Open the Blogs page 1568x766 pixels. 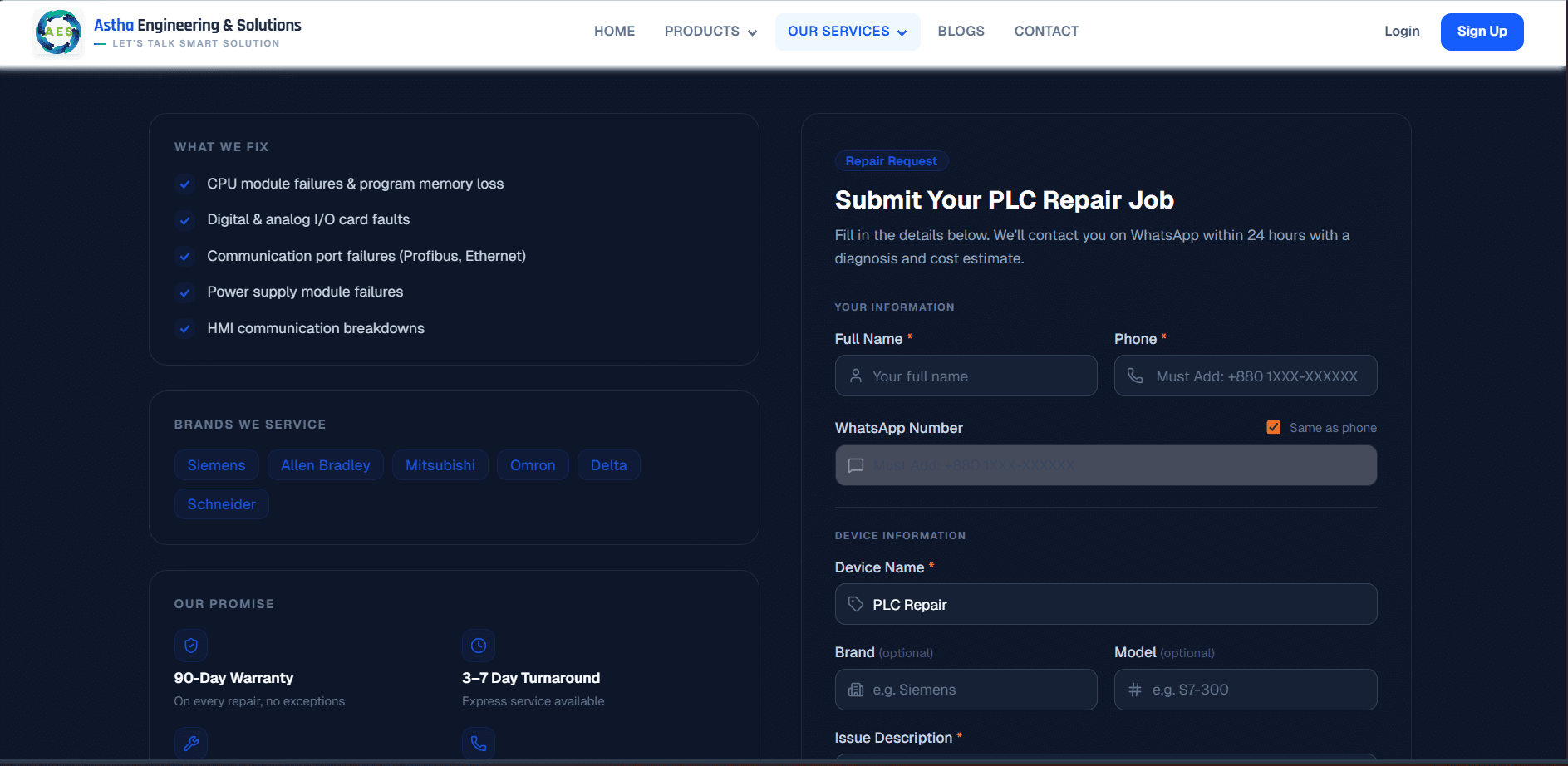pos(961,32)
